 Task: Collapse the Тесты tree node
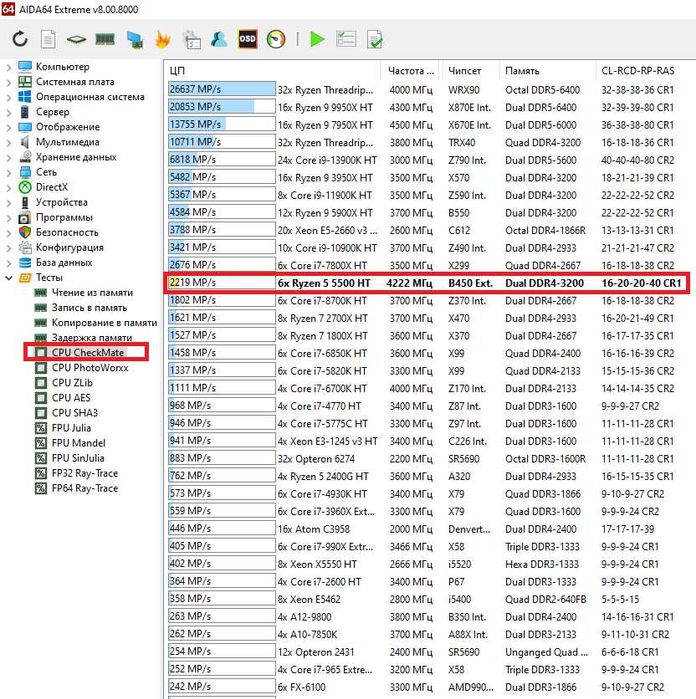(x=8, y=278)
